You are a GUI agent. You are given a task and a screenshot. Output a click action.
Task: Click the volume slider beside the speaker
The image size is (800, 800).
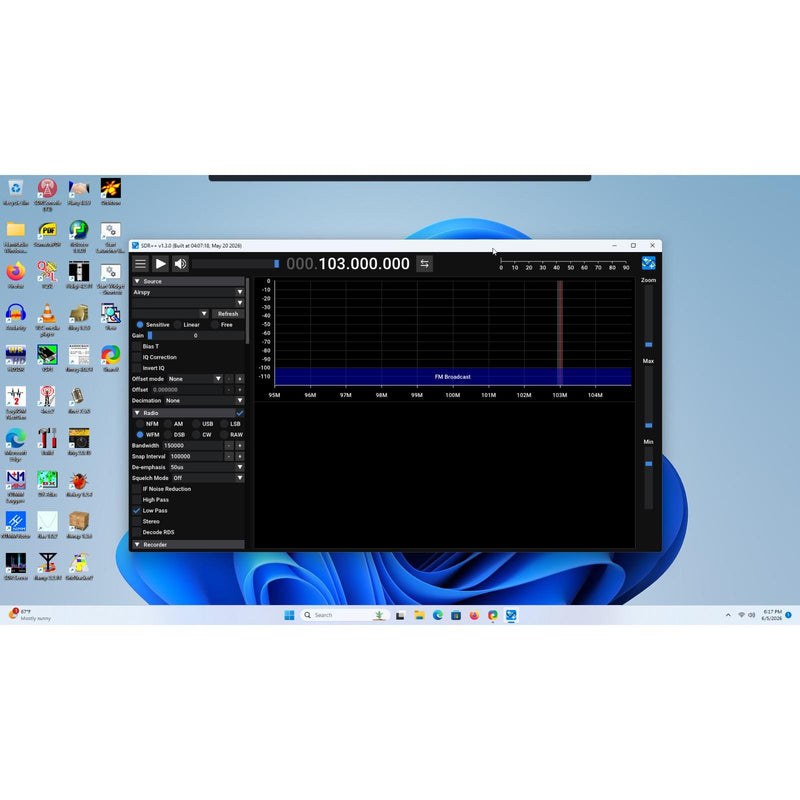pyautogui.click(x=235, y=264)
